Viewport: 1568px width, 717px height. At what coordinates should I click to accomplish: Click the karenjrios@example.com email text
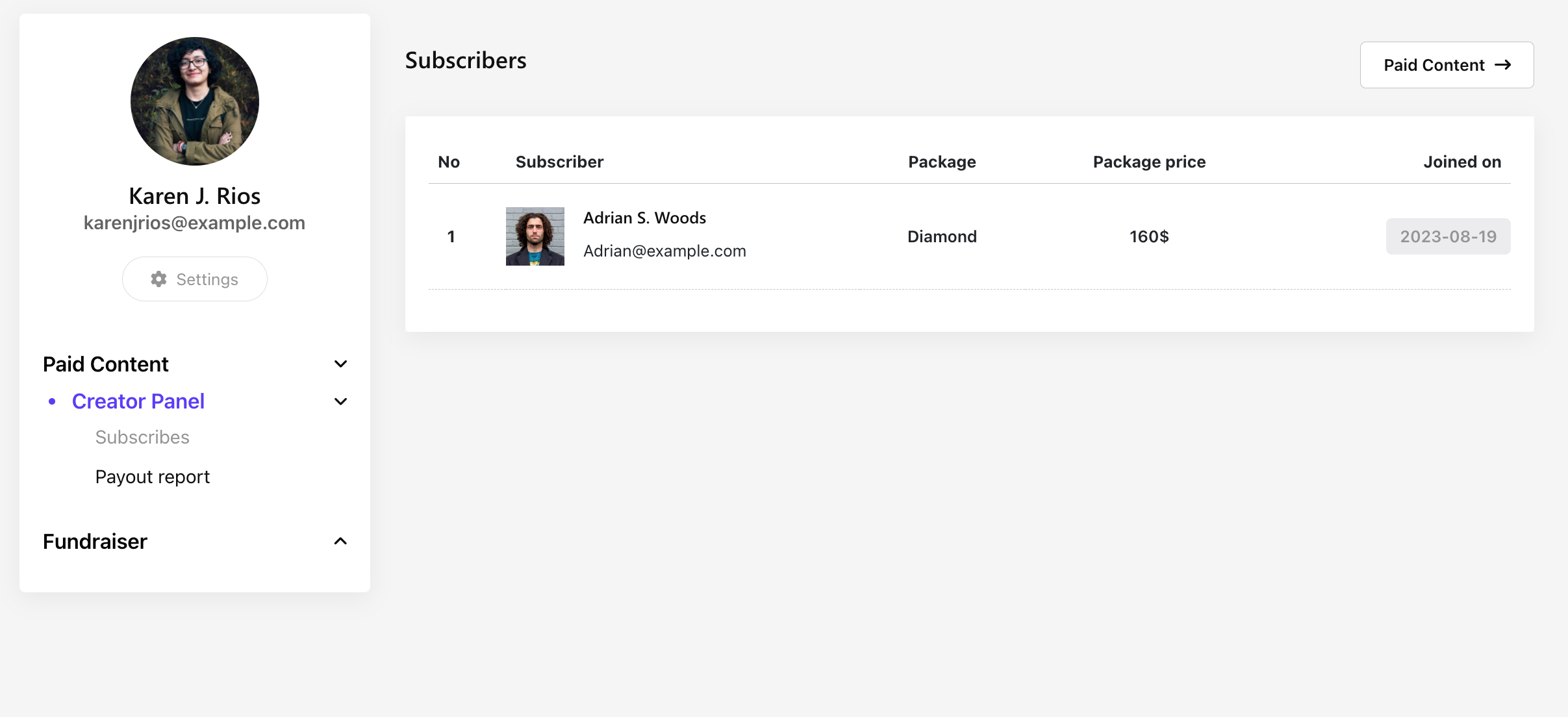tap(194, 223)
